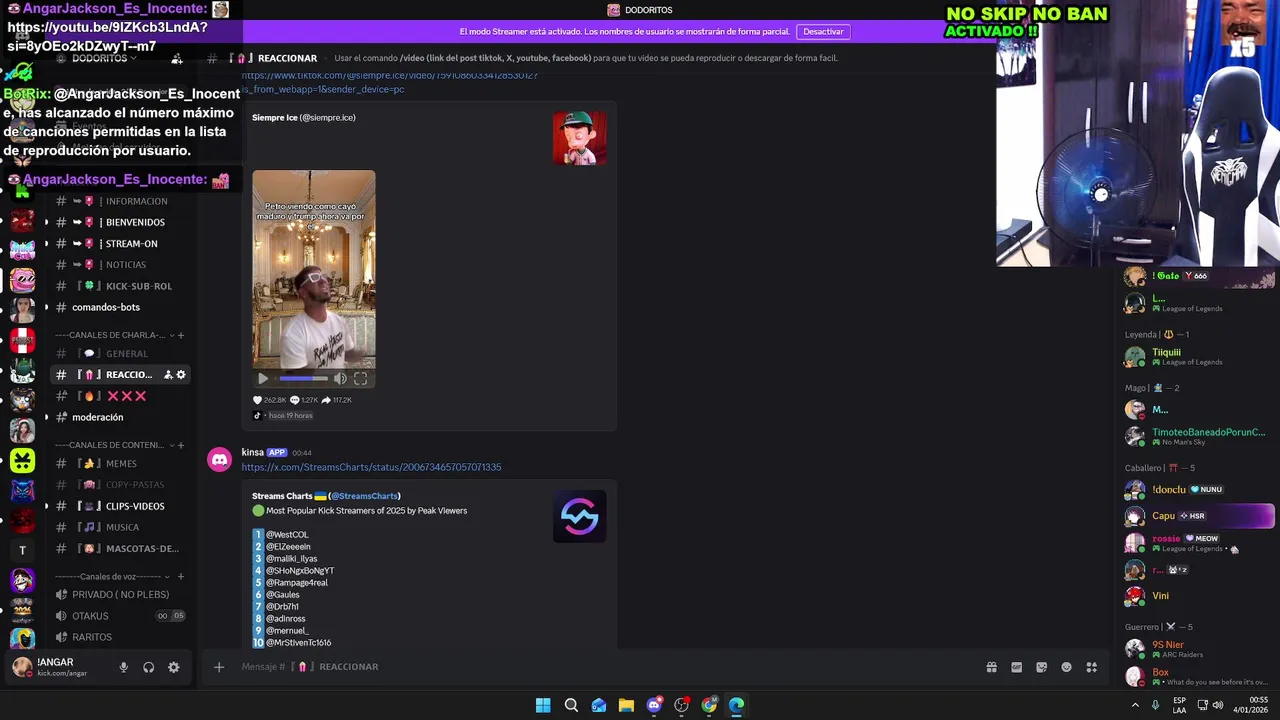Image resolution: width=1280 pixels, height=720 pixels.
Task: Join the PRIVADO ( NO PLEBS) voice channel
Action: [x=120, y=595]
